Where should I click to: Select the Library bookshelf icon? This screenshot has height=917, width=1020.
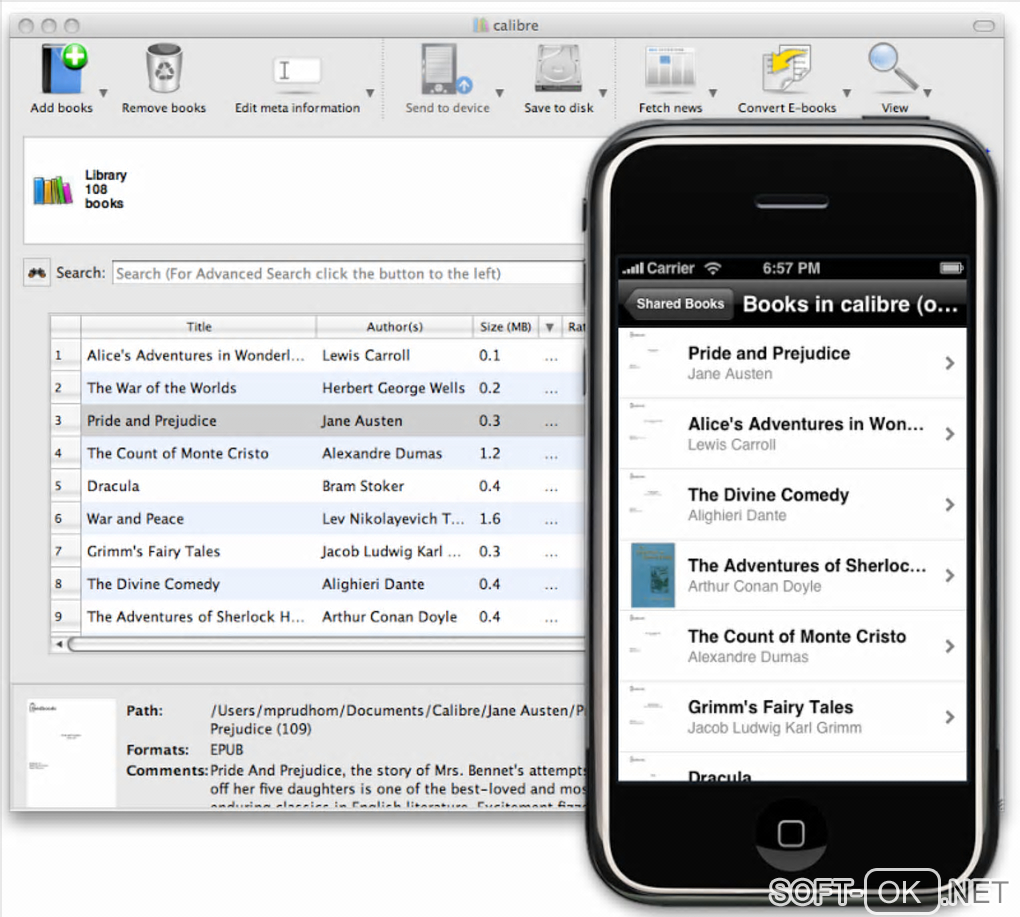(x=53, y=190)
